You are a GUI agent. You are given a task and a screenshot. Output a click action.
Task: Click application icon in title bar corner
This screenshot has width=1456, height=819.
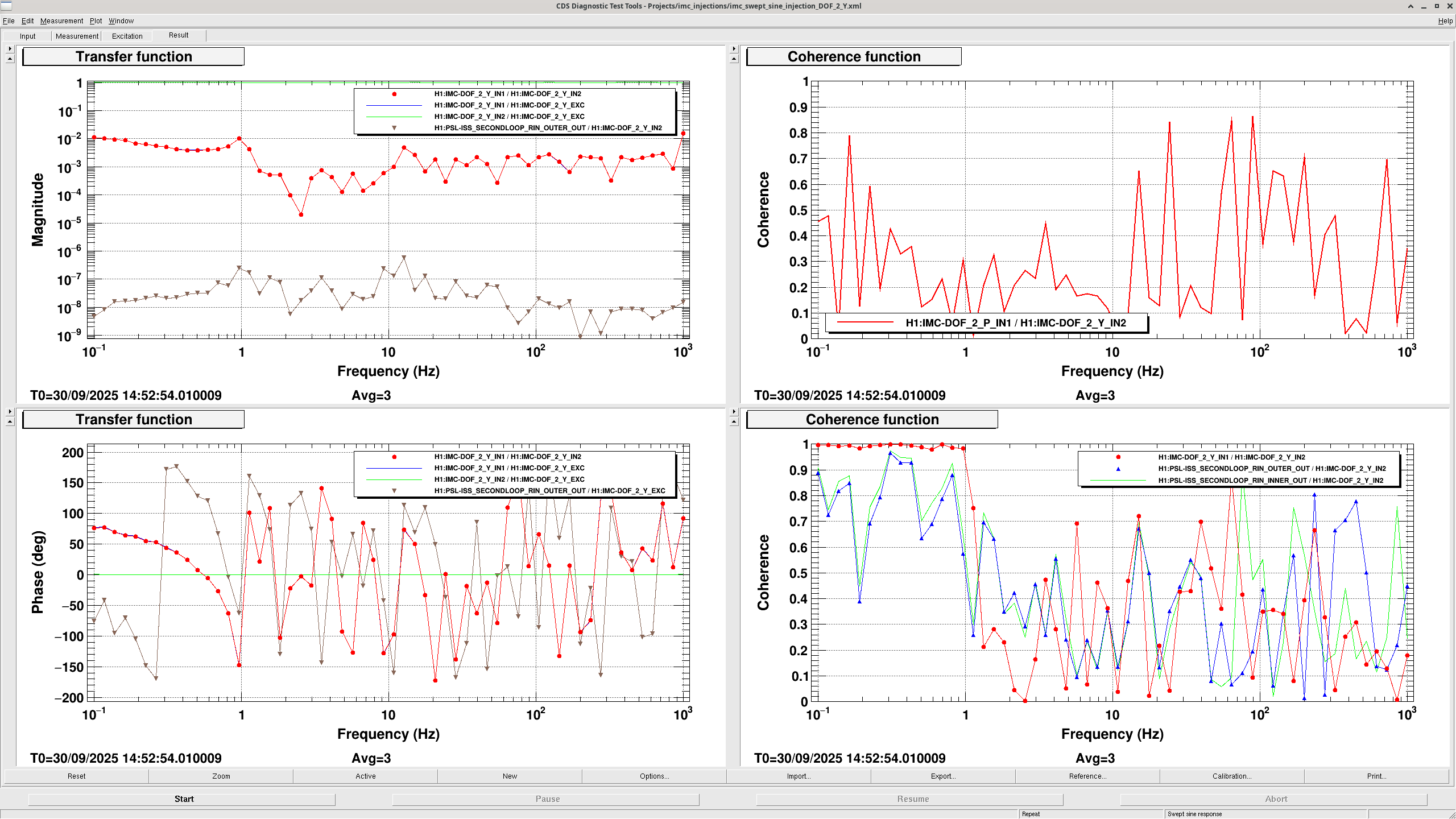(x=6, y=6)
